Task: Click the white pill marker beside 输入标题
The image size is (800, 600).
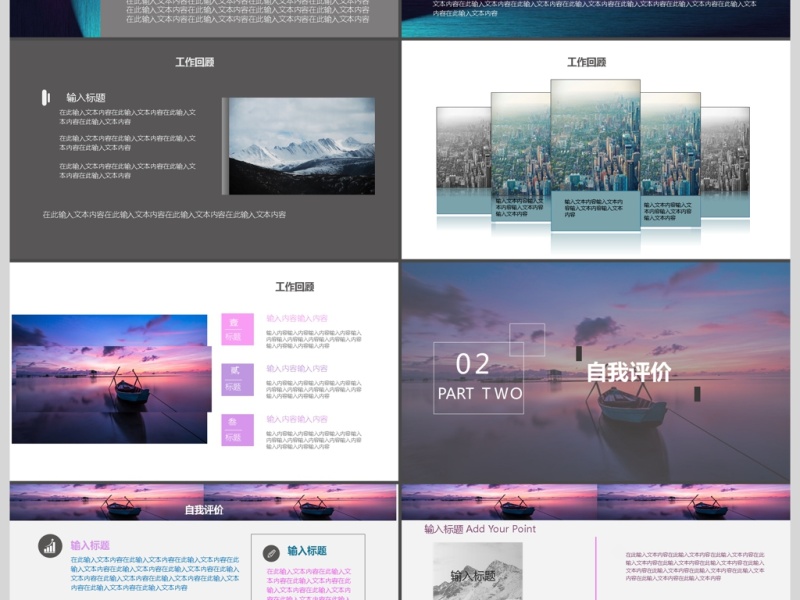Action: click(x=46, y=97)
